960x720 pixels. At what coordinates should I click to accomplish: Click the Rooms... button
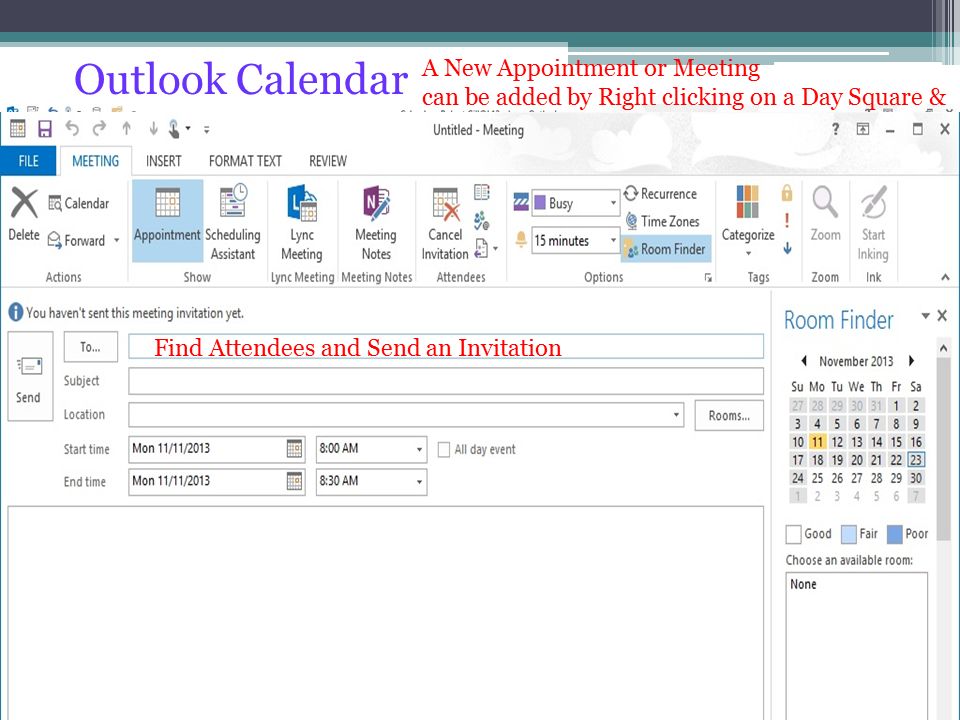click(729, 416)
